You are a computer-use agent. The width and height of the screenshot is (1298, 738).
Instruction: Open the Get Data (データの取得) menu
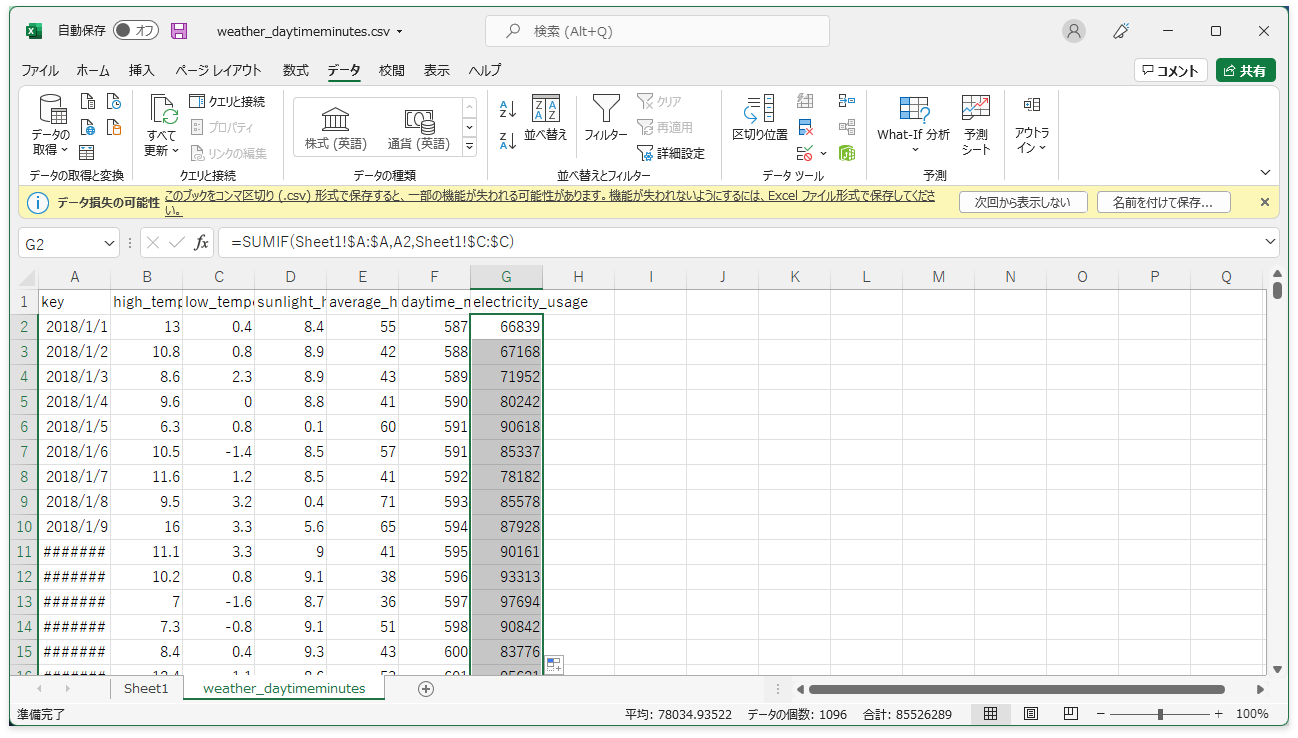[50, 125]
